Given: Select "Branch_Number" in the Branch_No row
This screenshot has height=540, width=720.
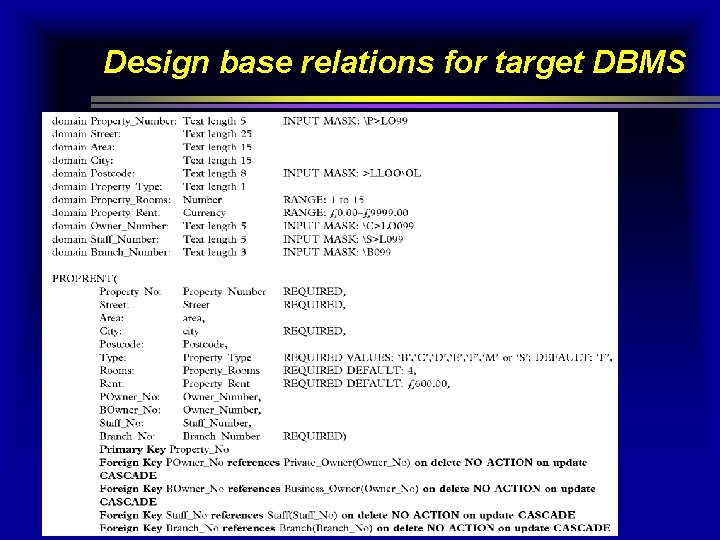Looking at the screenshot, I should click(222, 437).
